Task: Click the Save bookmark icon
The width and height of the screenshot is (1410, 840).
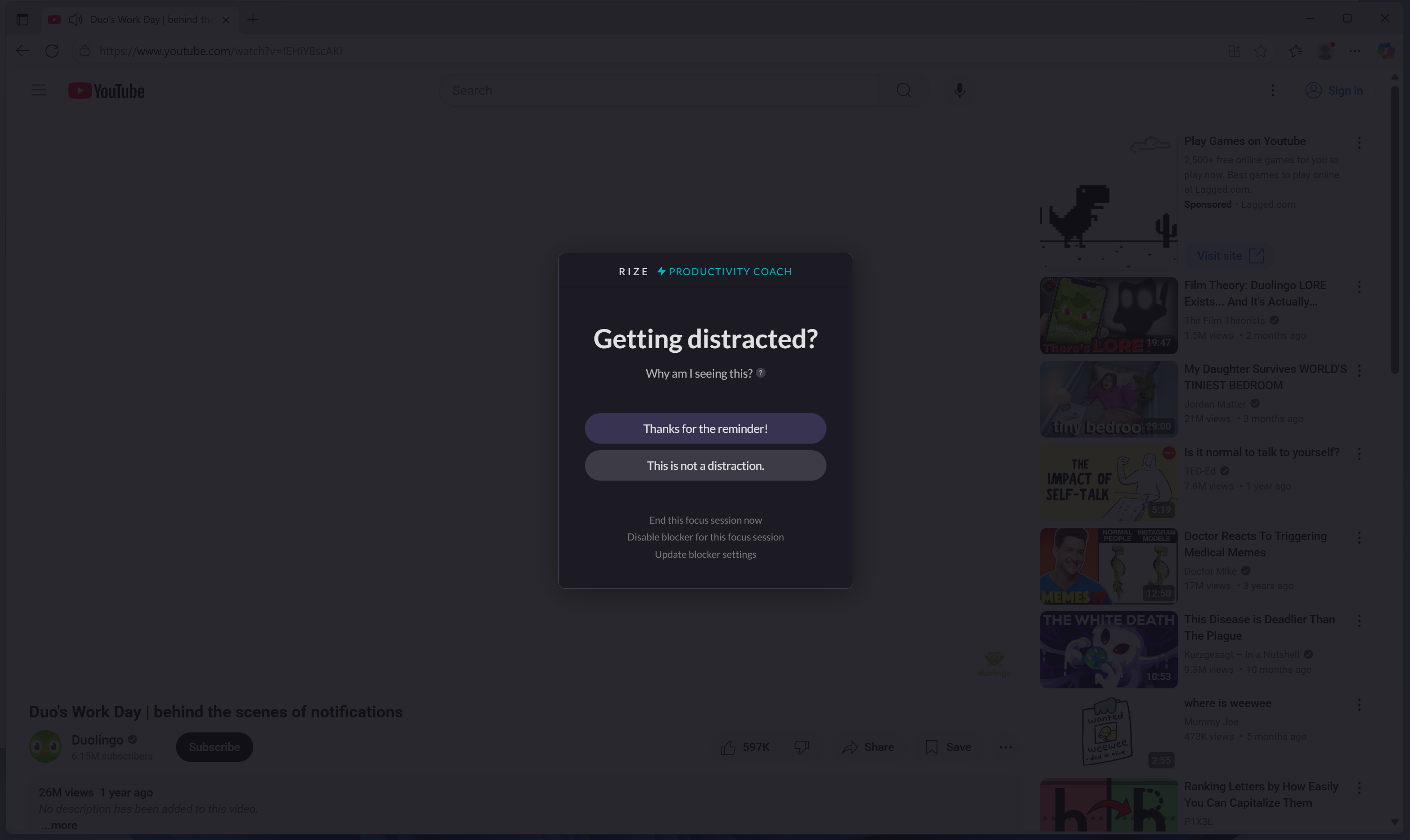Action: click(x=932, y=746)
